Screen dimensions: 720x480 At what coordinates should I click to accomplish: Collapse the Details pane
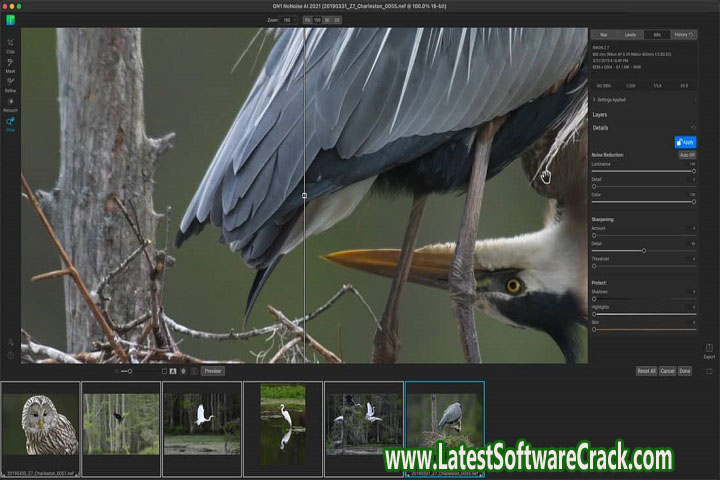point(600,128)
